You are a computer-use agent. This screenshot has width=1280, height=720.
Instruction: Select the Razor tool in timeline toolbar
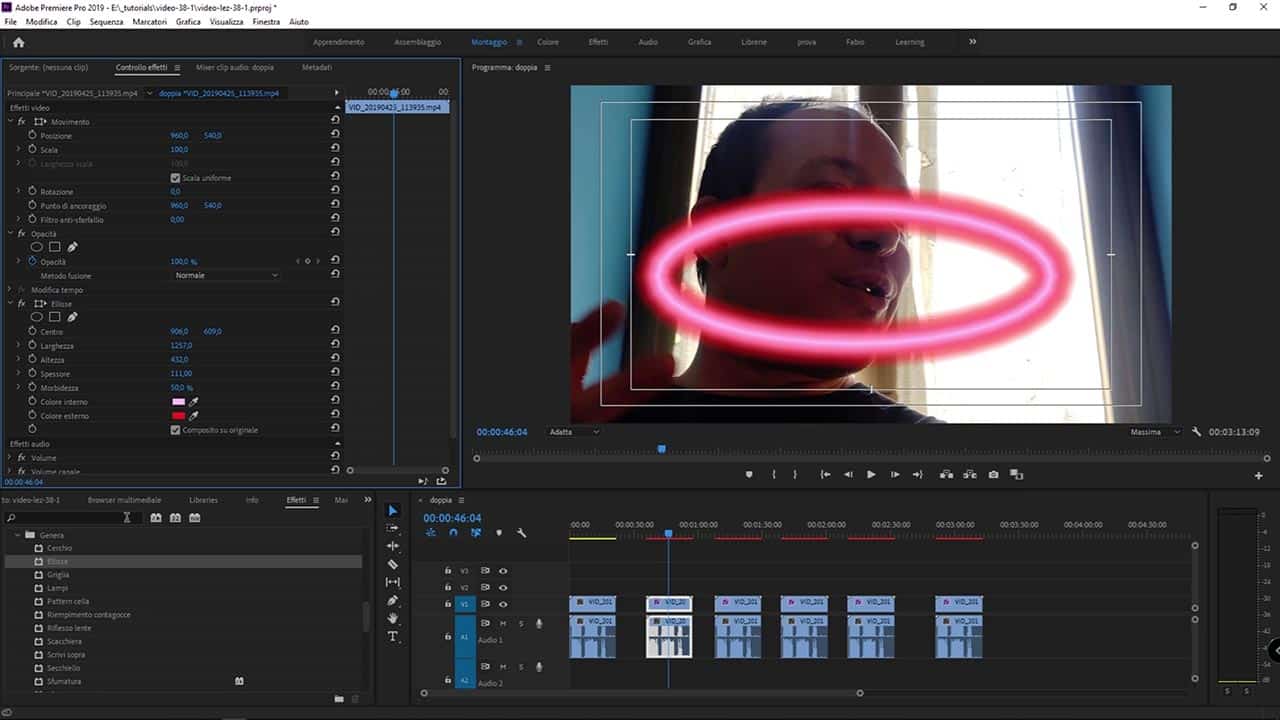pos(393,564)
